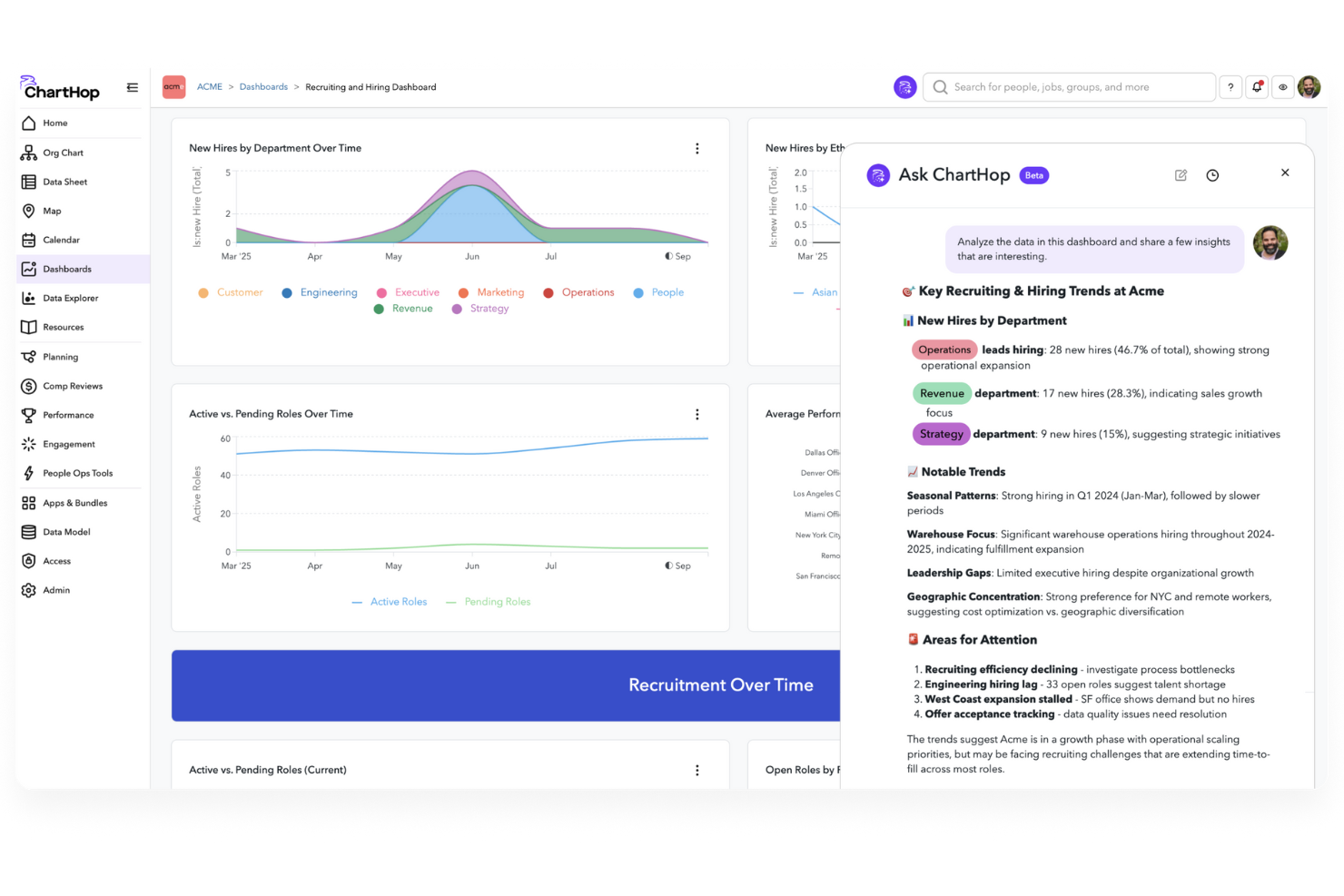This screenshot has width=1344, height=896.
Task: Start a new Ask ChartHop chat
Action: 1181,174
